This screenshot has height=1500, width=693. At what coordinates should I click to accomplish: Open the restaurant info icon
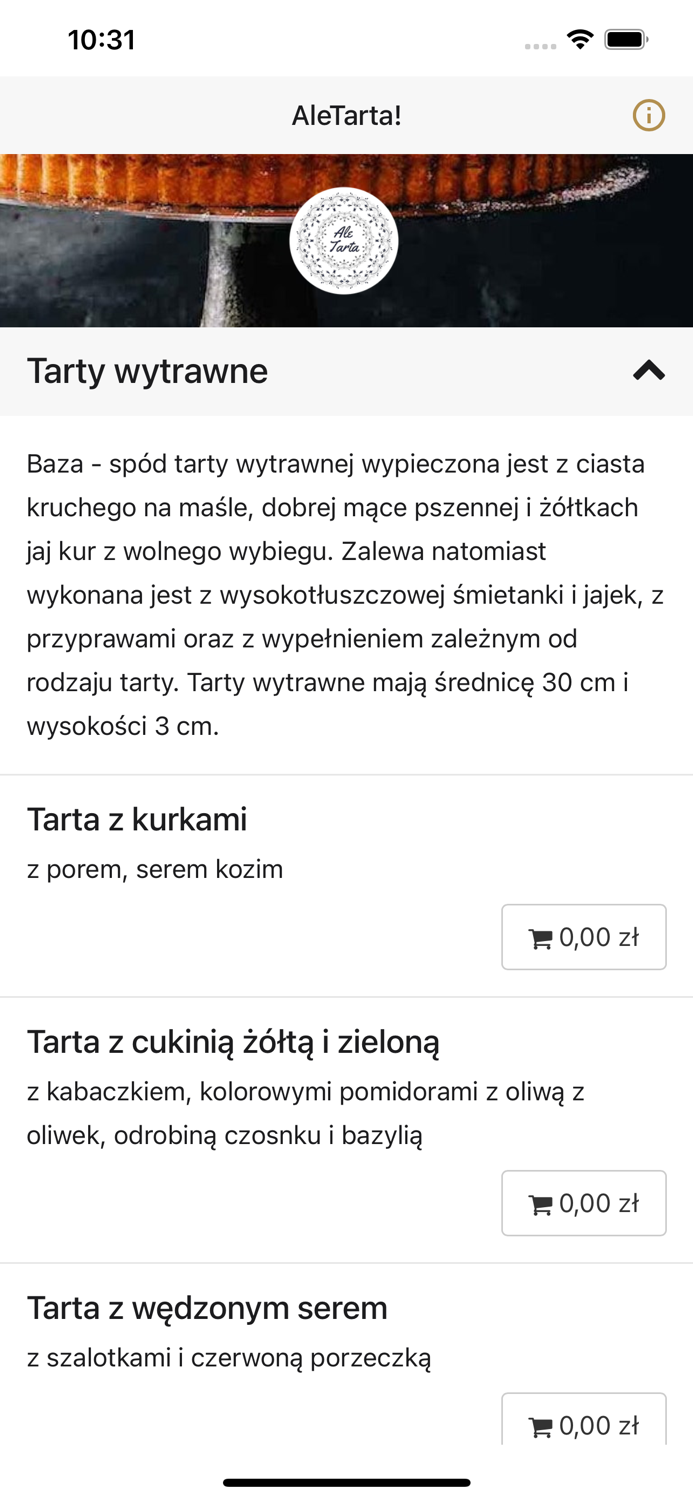click(x=649, y=116)
